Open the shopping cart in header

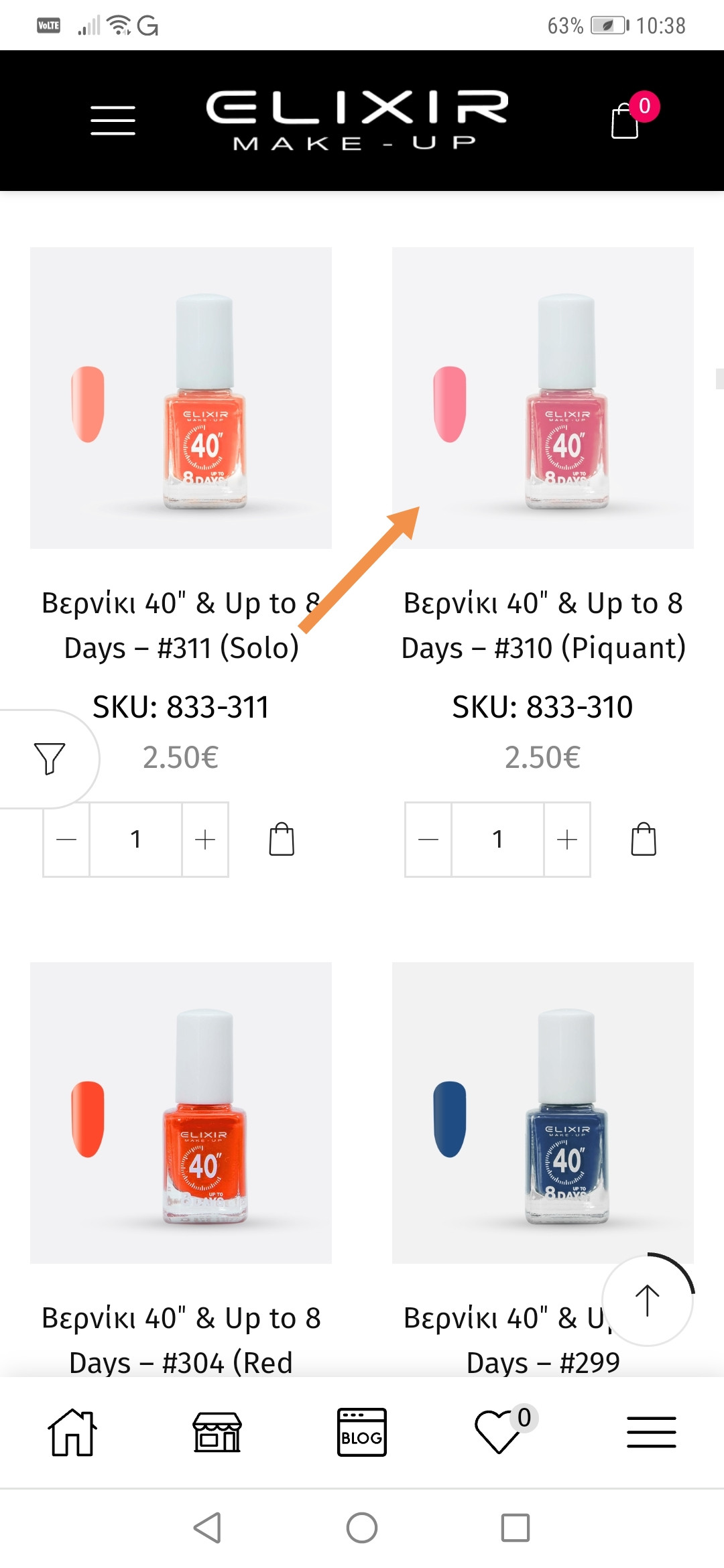625,121
